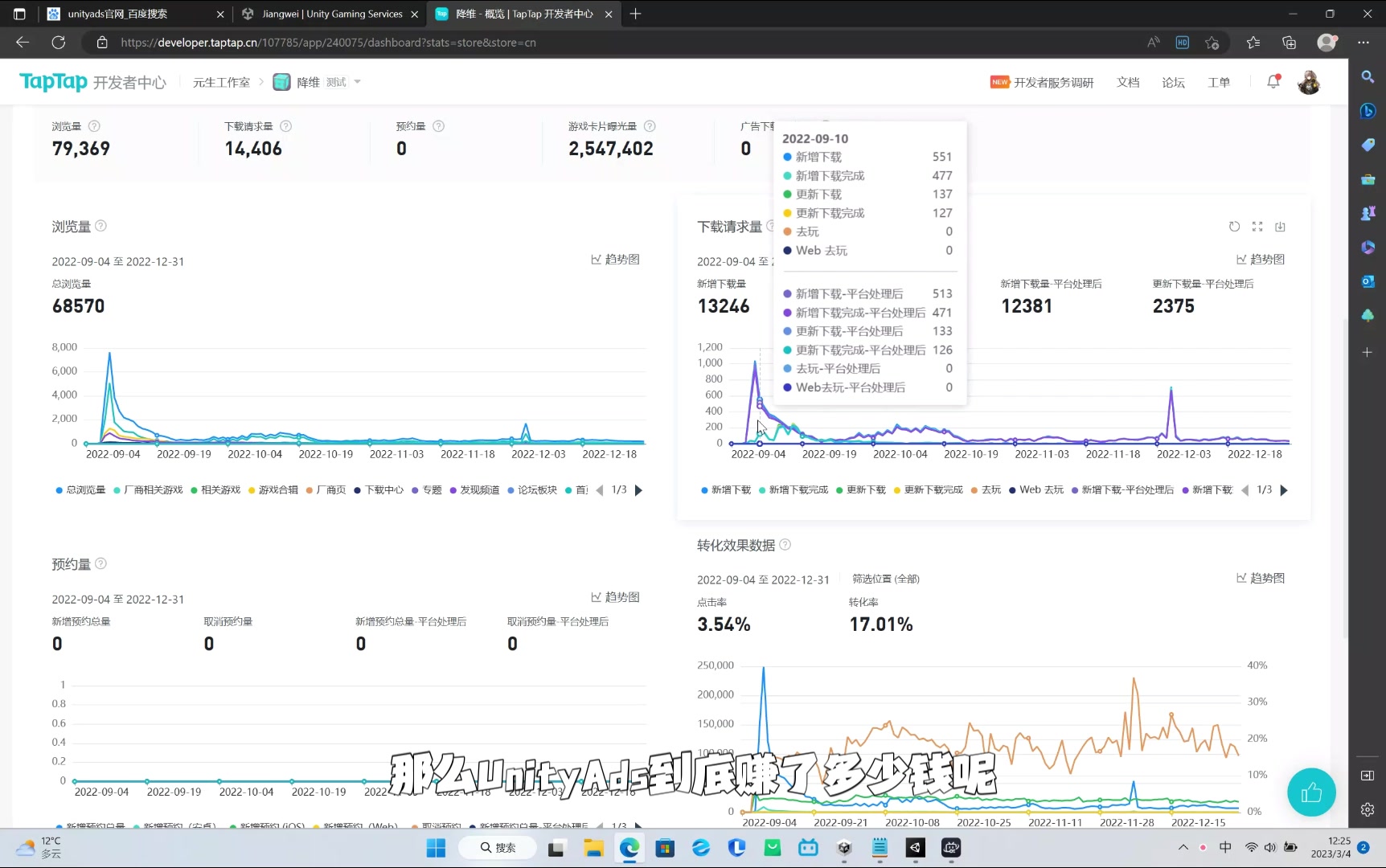The width and height of the screenshot is (1386, 868).
Task: Click help icon beside 预约量 summary stat
Action: tap(438, 126)
